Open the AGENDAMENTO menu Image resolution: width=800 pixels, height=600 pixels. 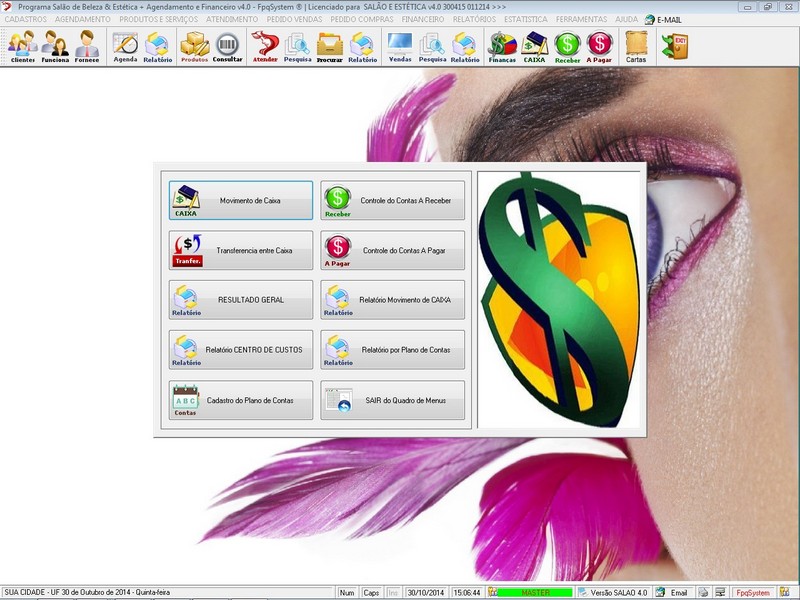click(83, 19)
